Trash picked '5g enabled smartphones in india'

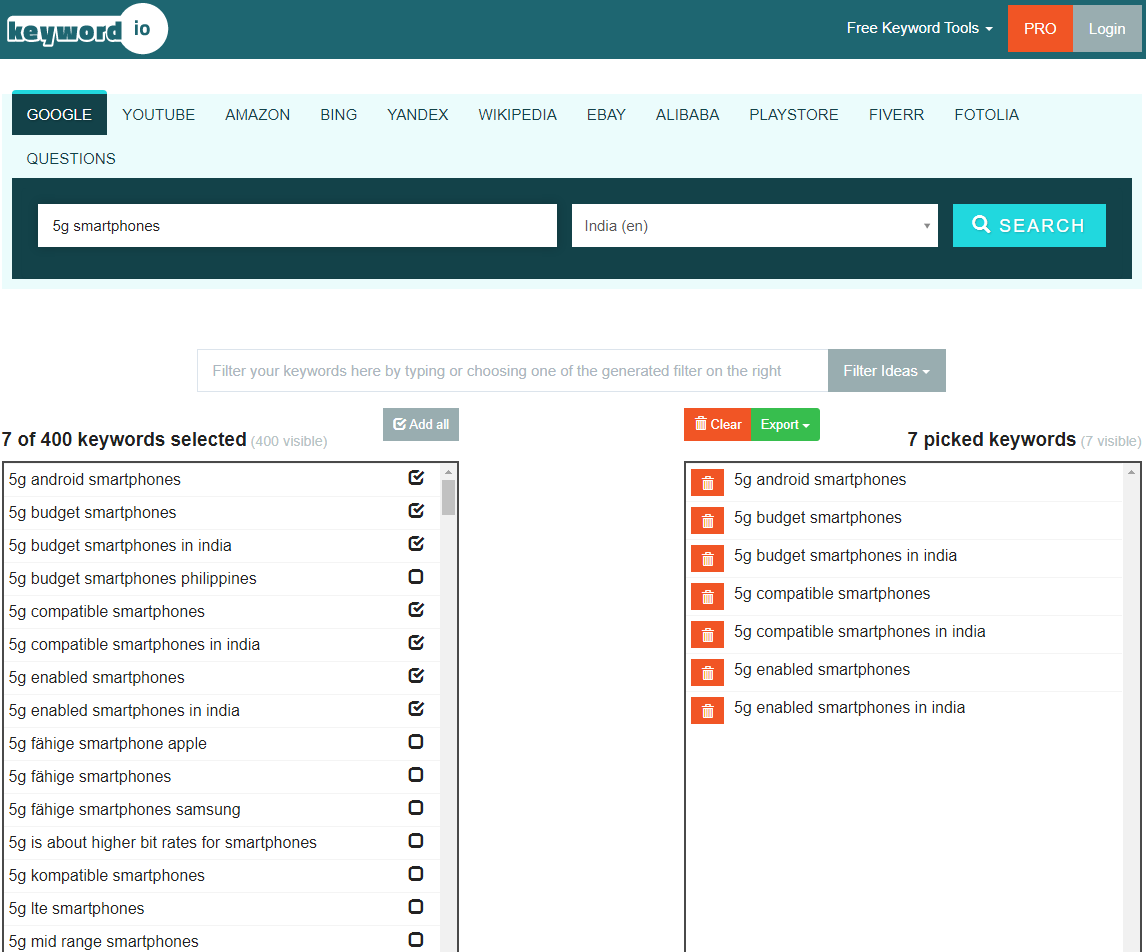(707, 710)
